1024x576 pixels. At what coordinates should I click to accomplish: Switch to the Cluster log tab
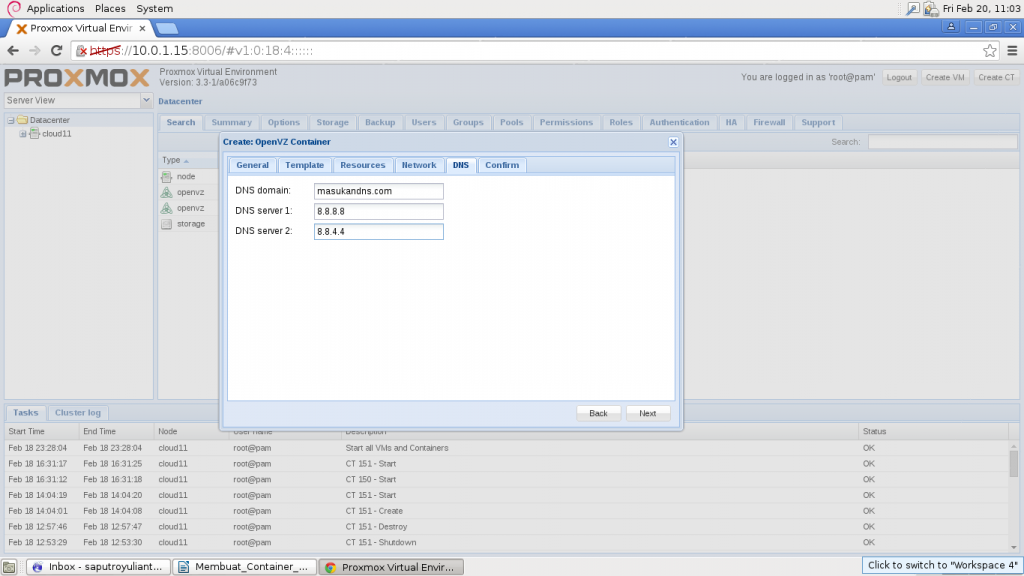[x=78, y=413]
